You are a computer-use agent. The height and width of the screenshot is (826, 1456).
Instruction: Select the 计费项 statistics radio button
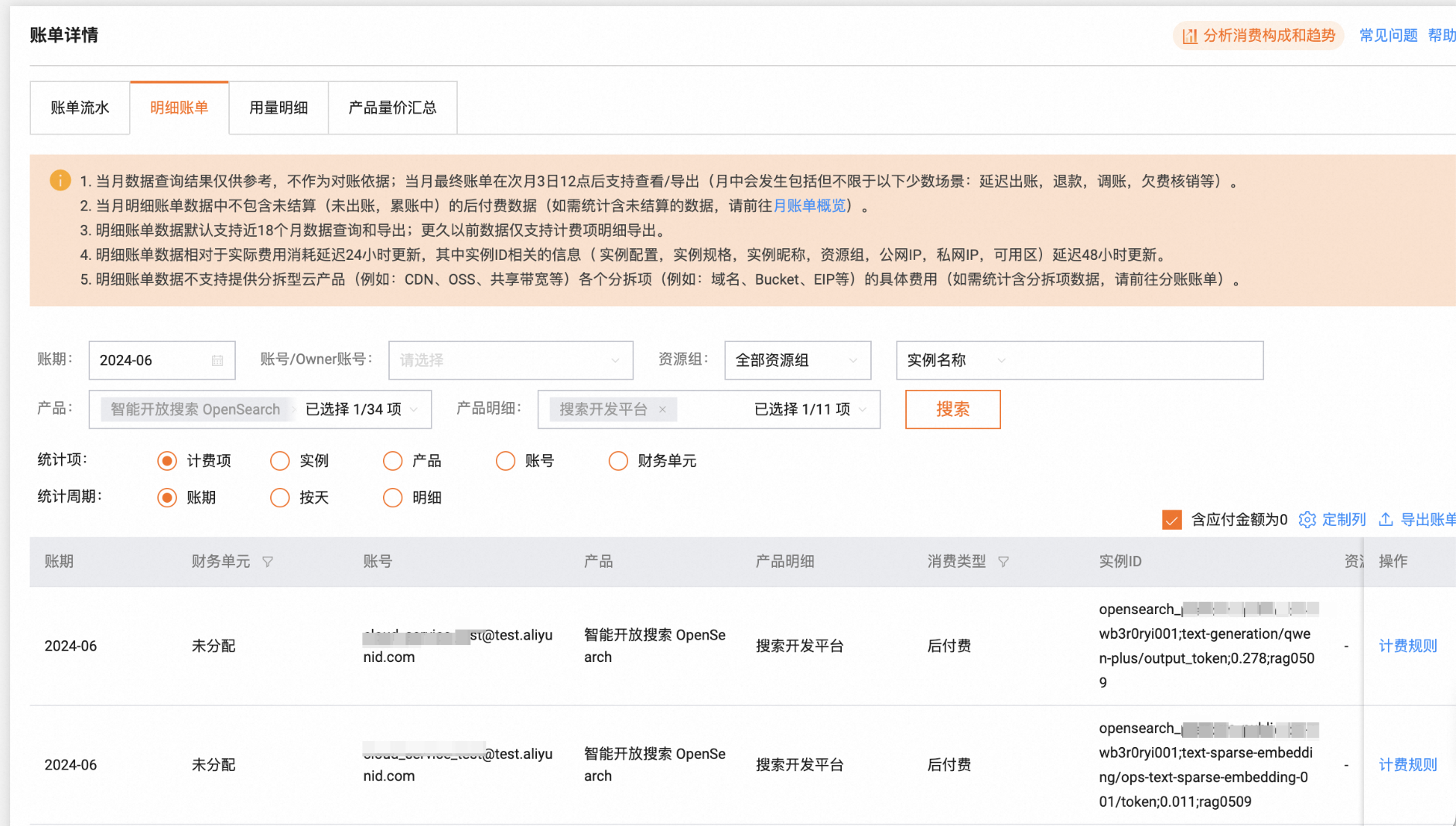(167, 461)
